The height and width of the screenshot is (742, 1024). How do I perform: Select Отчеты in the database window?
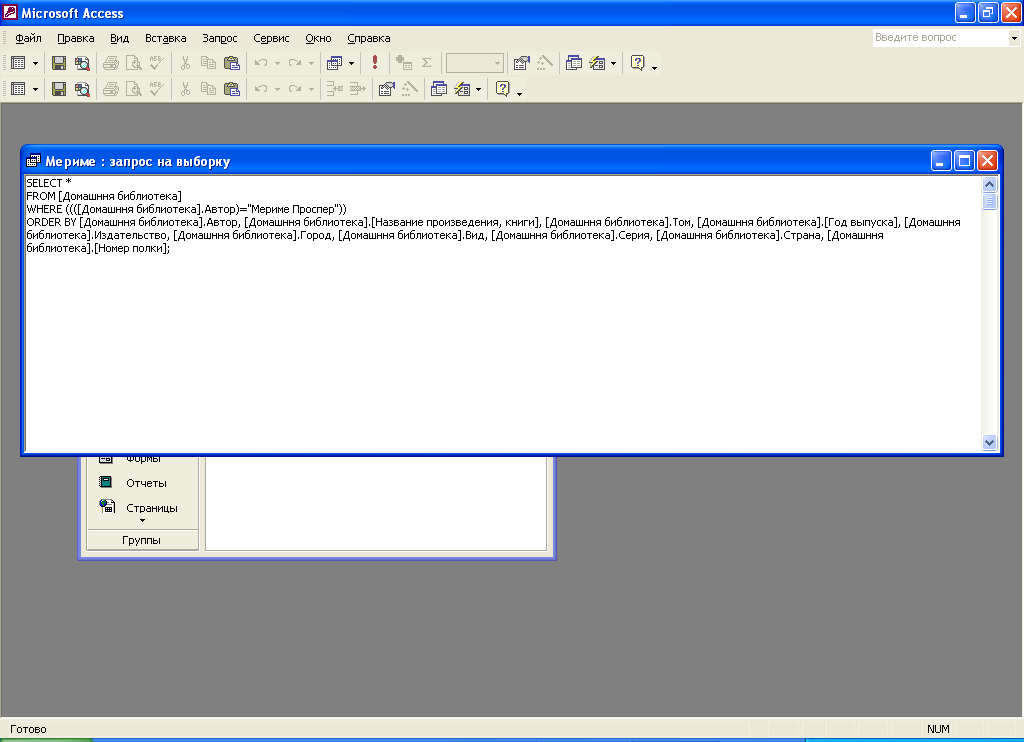coord(146,483)
